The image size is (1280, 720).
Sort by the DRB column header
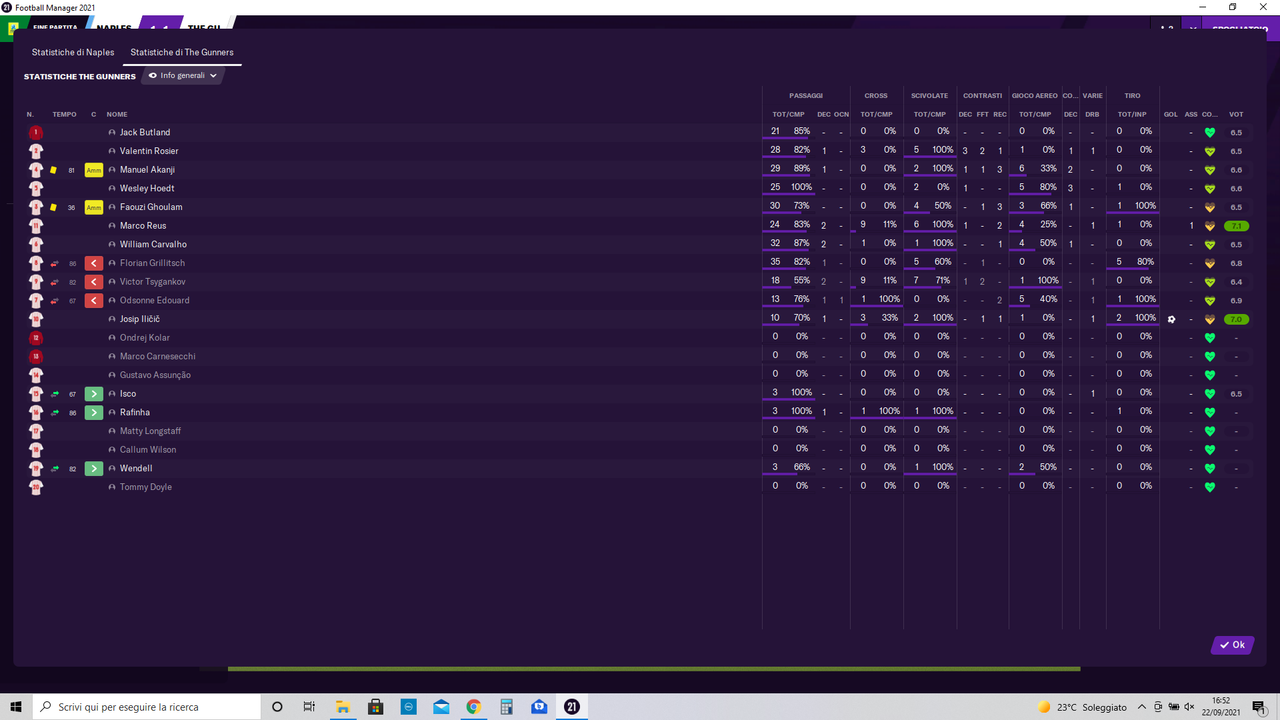click(1092, 114)
